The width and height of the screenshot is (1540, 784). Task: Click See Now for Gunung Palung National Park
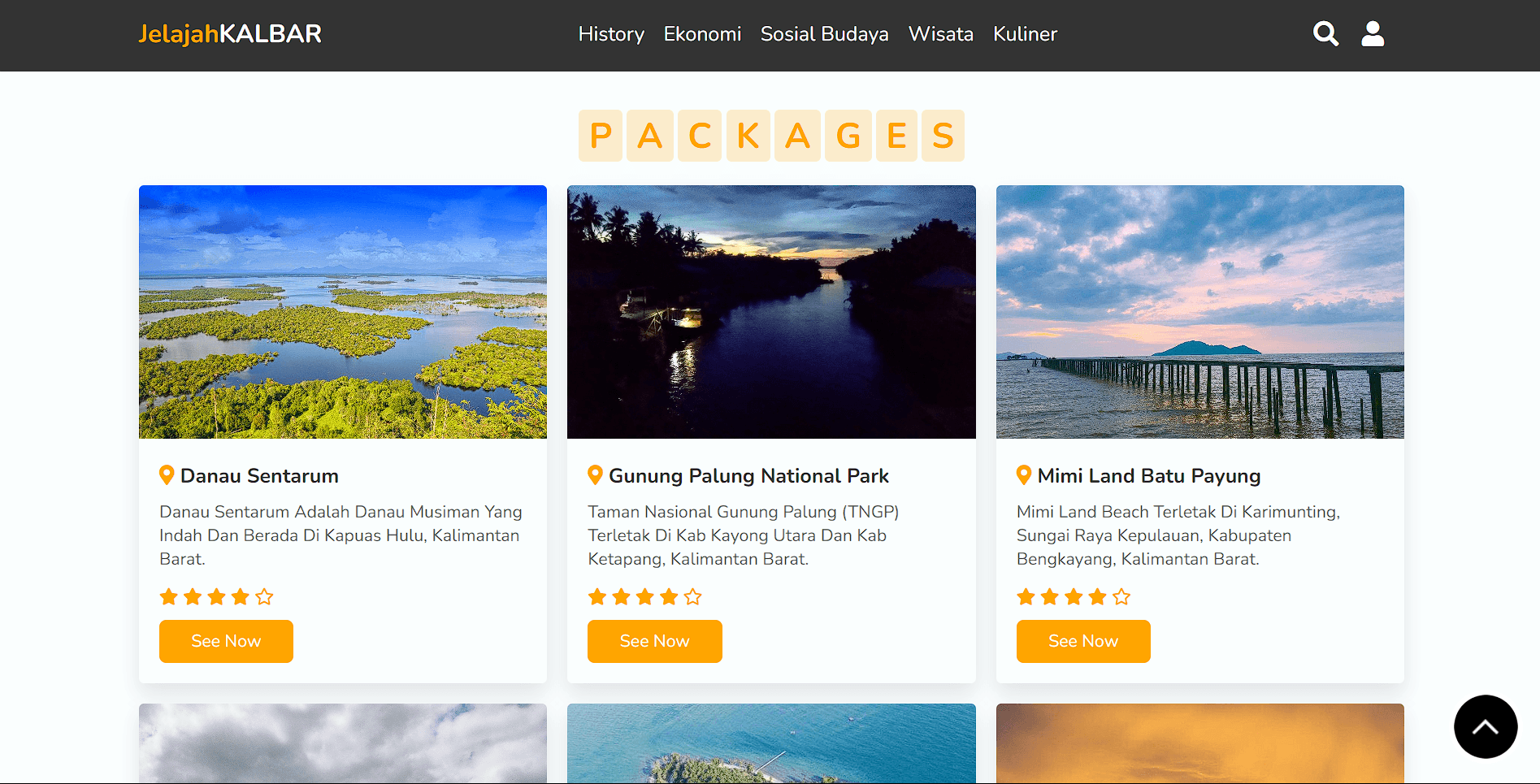(654, 641)
